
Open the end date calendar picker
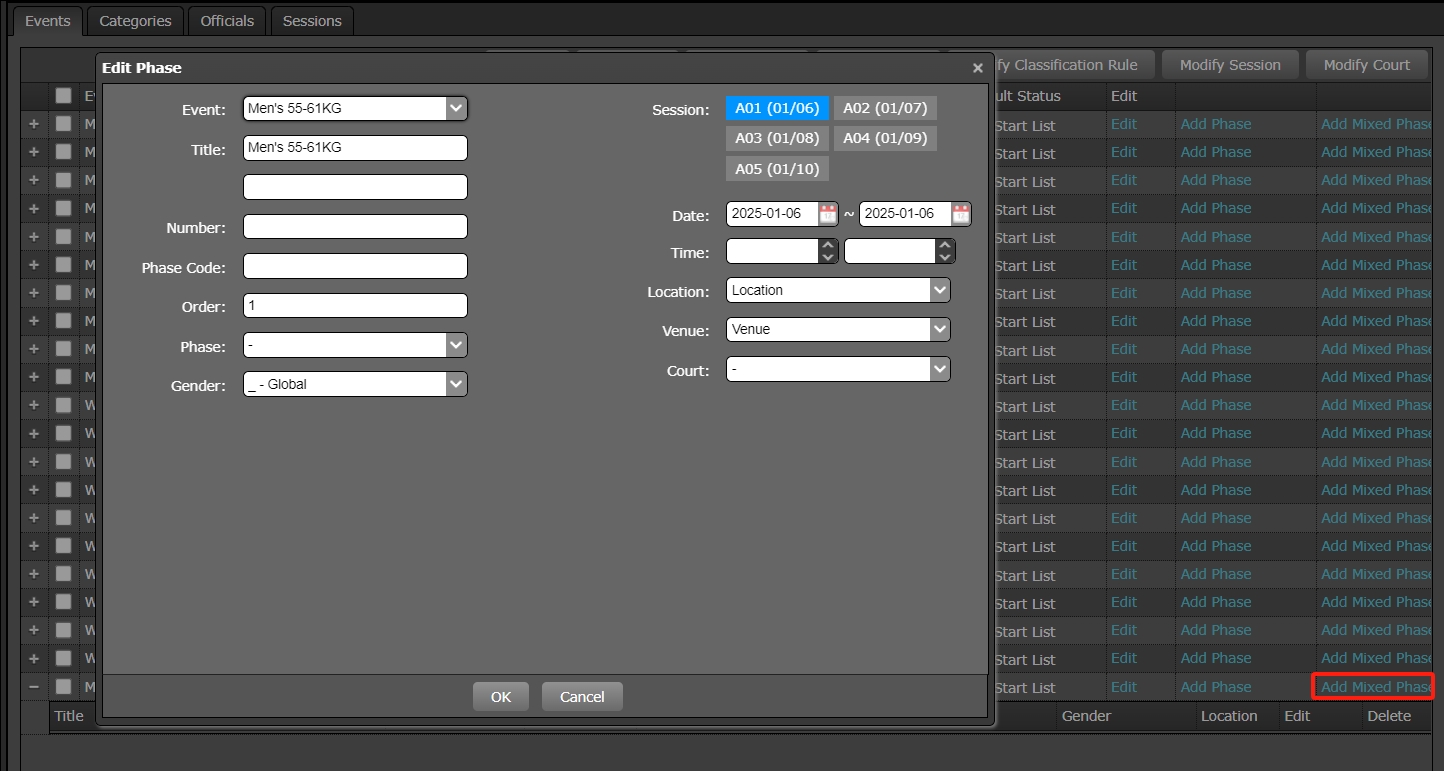960,213
